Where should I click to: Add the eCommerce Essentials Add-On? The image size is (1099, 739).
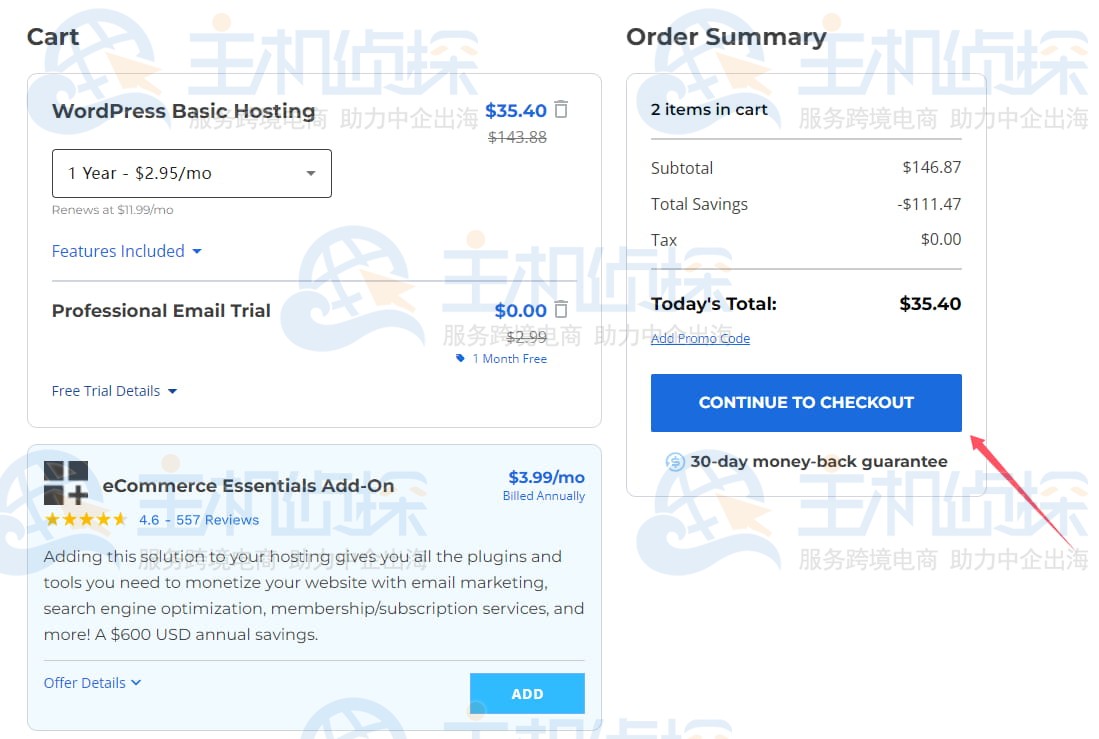(527, 693)
